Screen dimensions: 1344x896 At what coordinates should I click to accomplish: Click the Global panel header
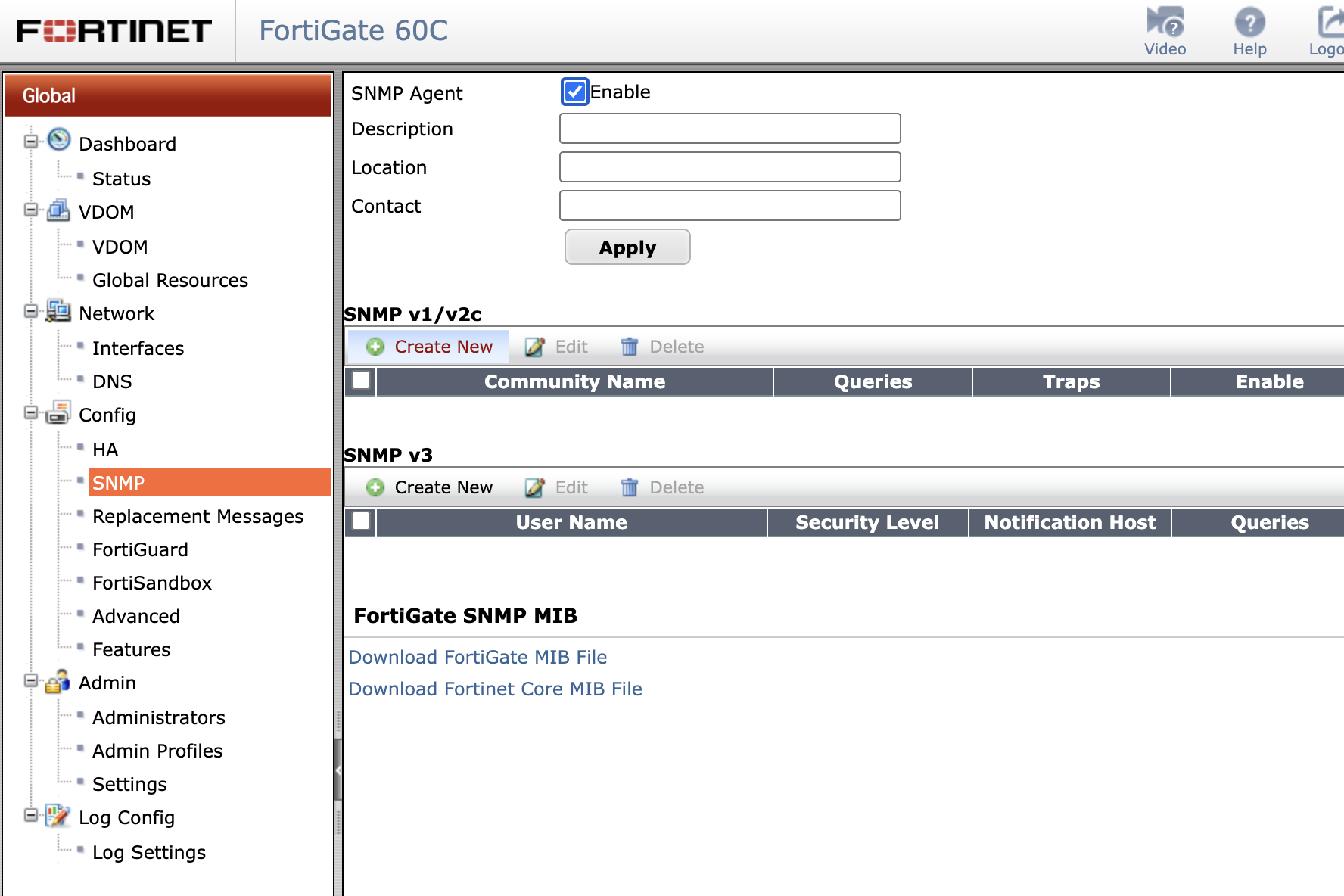(x=168, y=95)
